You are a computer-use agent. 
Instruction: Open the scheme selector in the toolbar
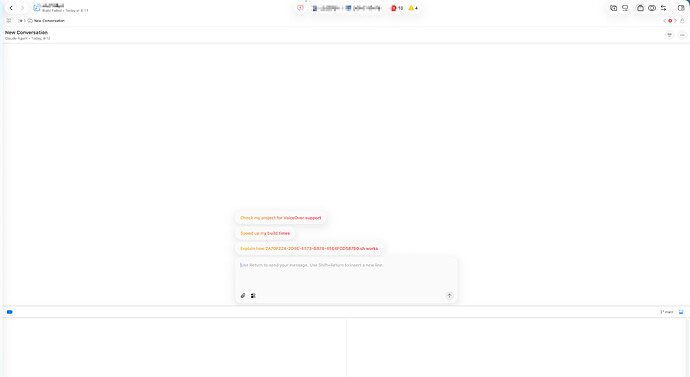[326, 8]
